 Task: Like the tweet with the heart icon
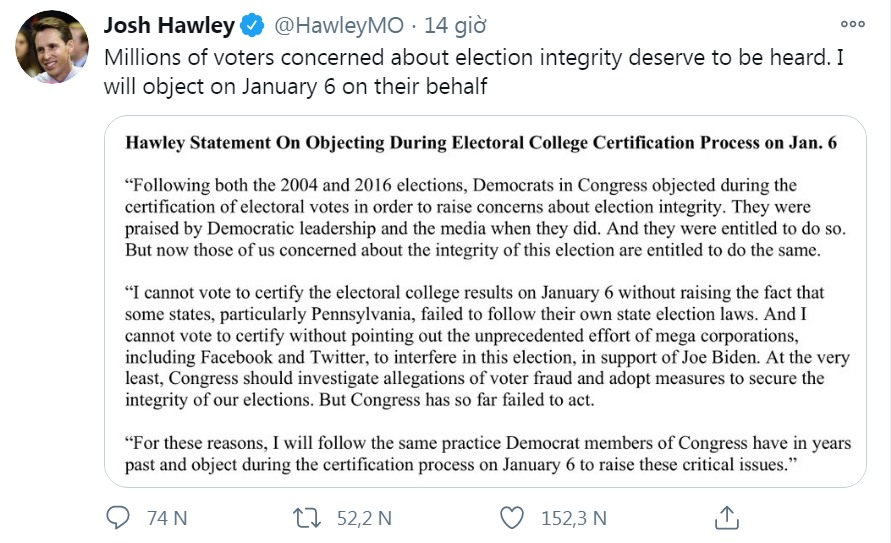coord(512,517)
